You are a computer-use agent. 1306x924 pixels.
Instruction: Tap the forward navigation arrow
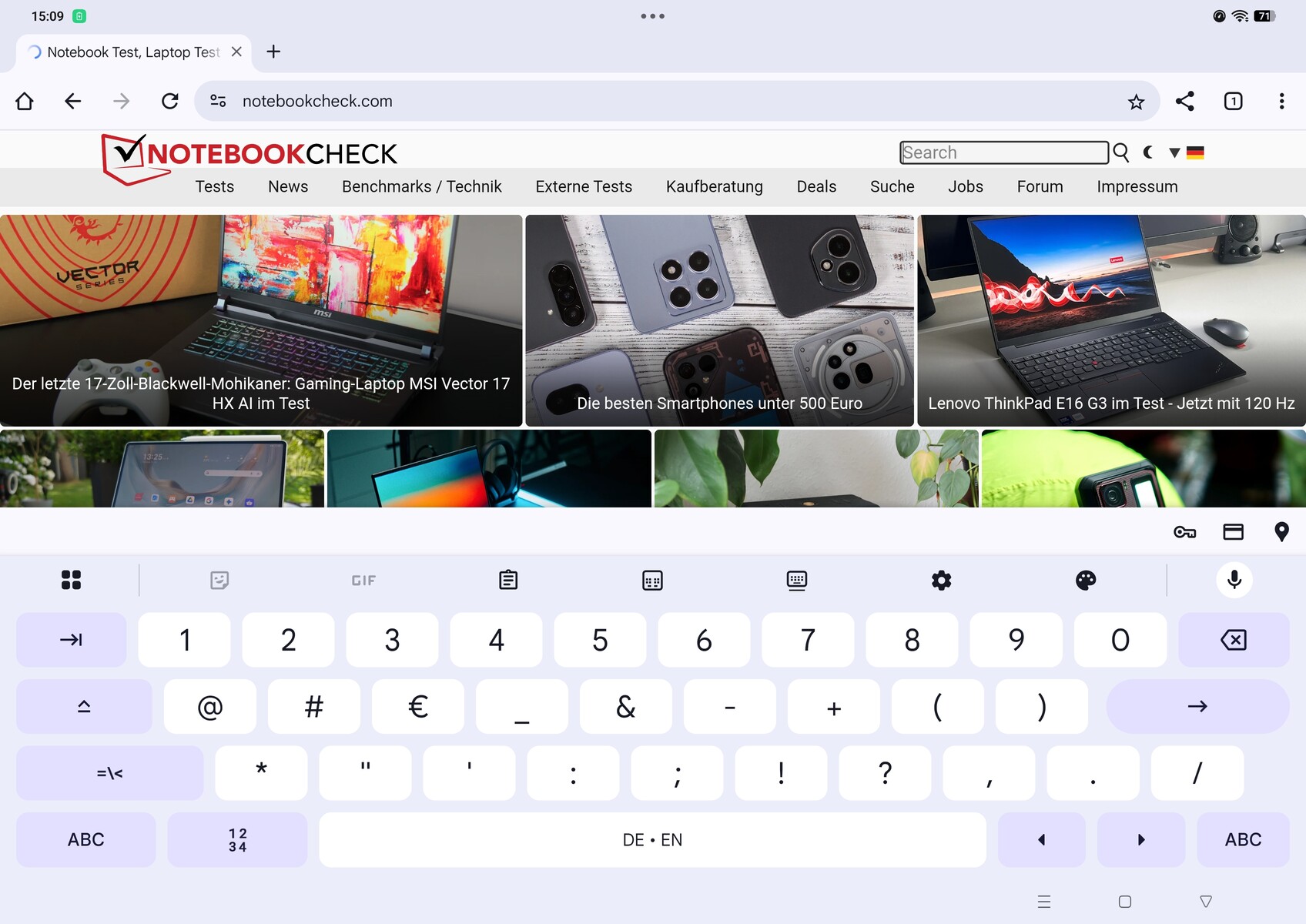122,101
